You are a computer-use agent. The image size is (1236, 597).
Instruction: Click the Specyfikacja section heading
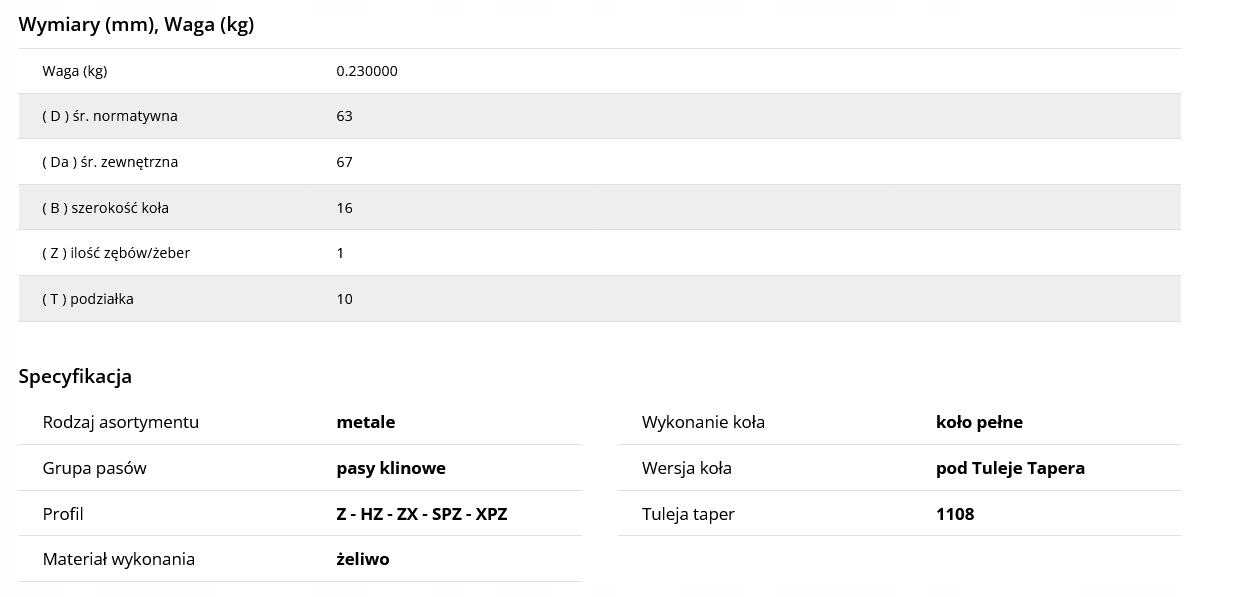pos(75,377)
